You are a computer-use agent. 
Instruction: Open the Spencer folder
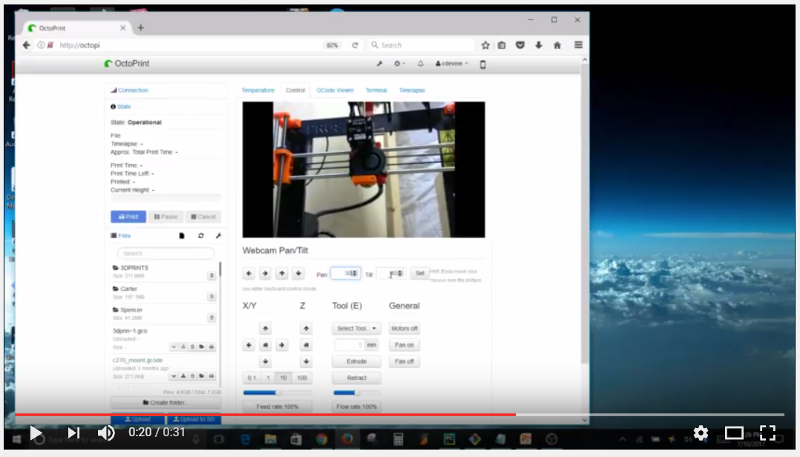[131, 310]
